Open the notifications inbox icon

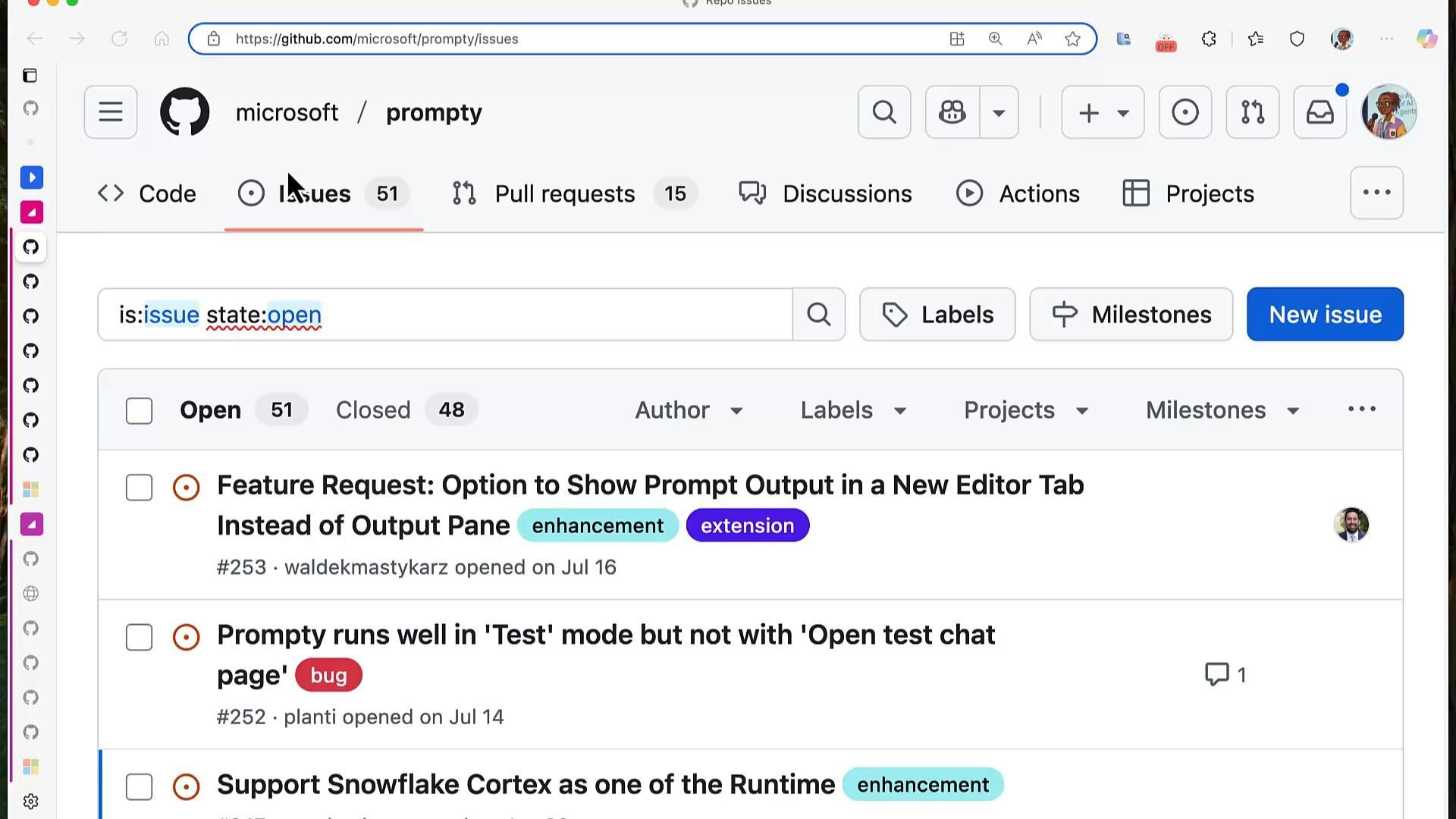pyautogui.click(x=1319, y=112)
